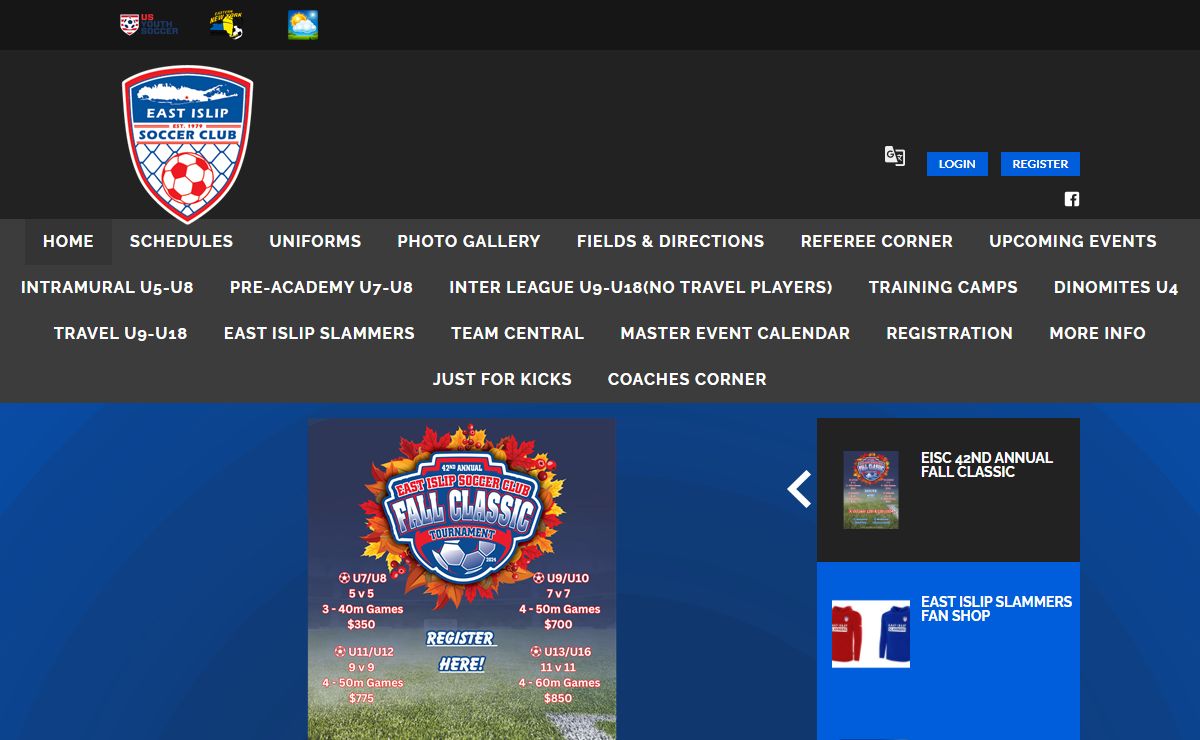Image resolution: width=1200 pixels, height=740 pixels.
Task: Open MASTER EVENT CALENDAR menu item
Action: 735,333
